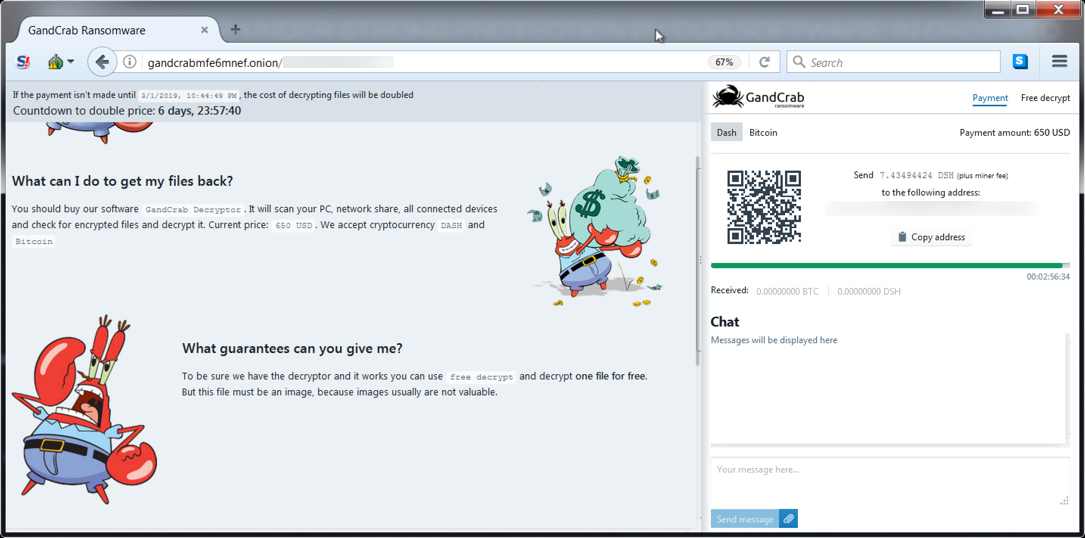Reload the page
The width and height of the screenshot is (1085, 538).
(x=765, y=62)
